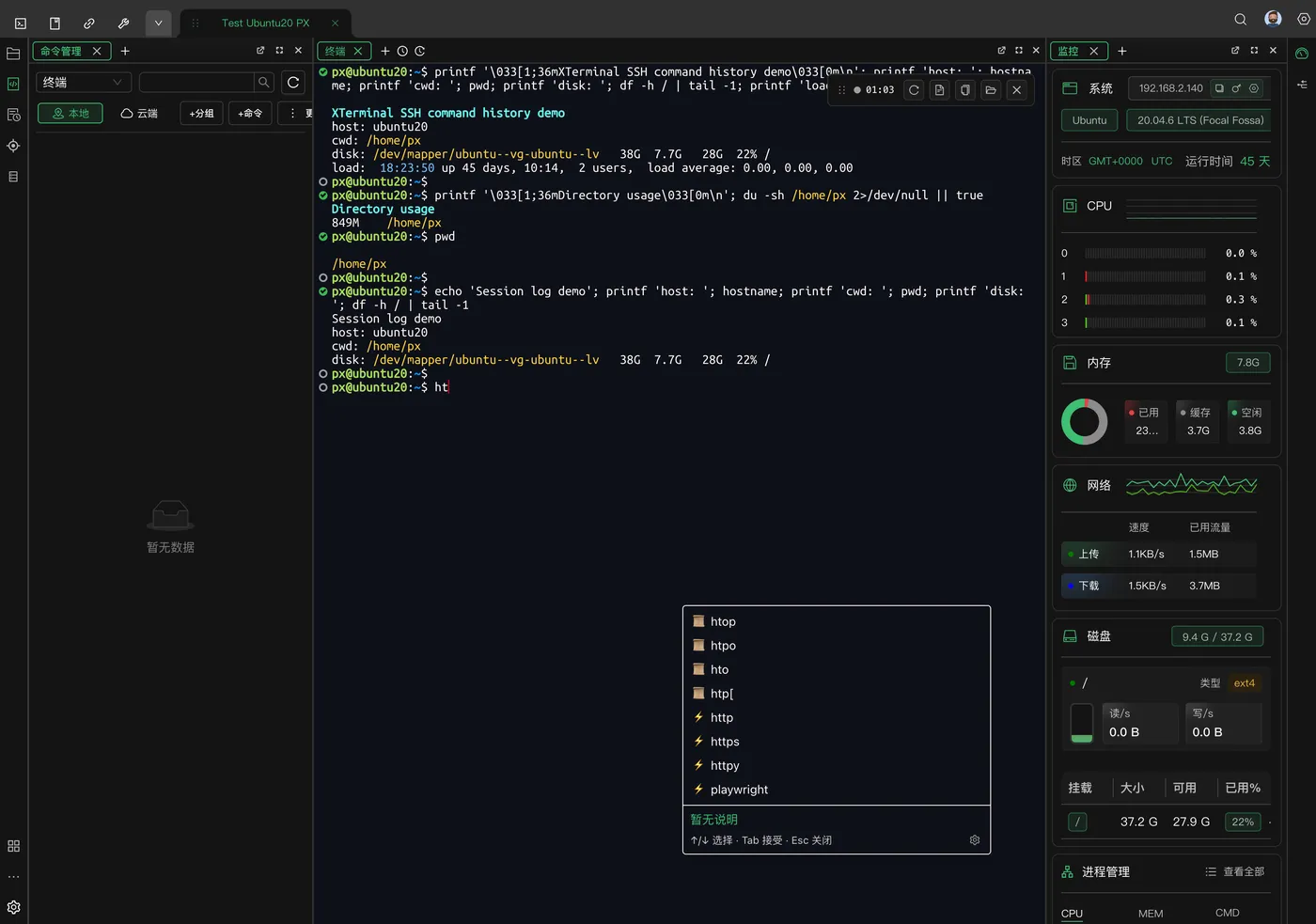
Task: Pop out the 命令管理 panel to a window
Action: [260, 51]
